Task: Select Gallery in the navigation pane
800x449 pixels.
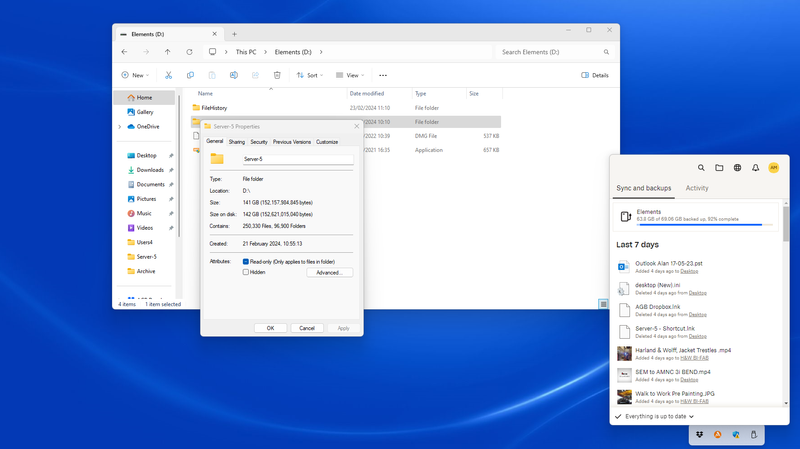Action: point(144,112)
